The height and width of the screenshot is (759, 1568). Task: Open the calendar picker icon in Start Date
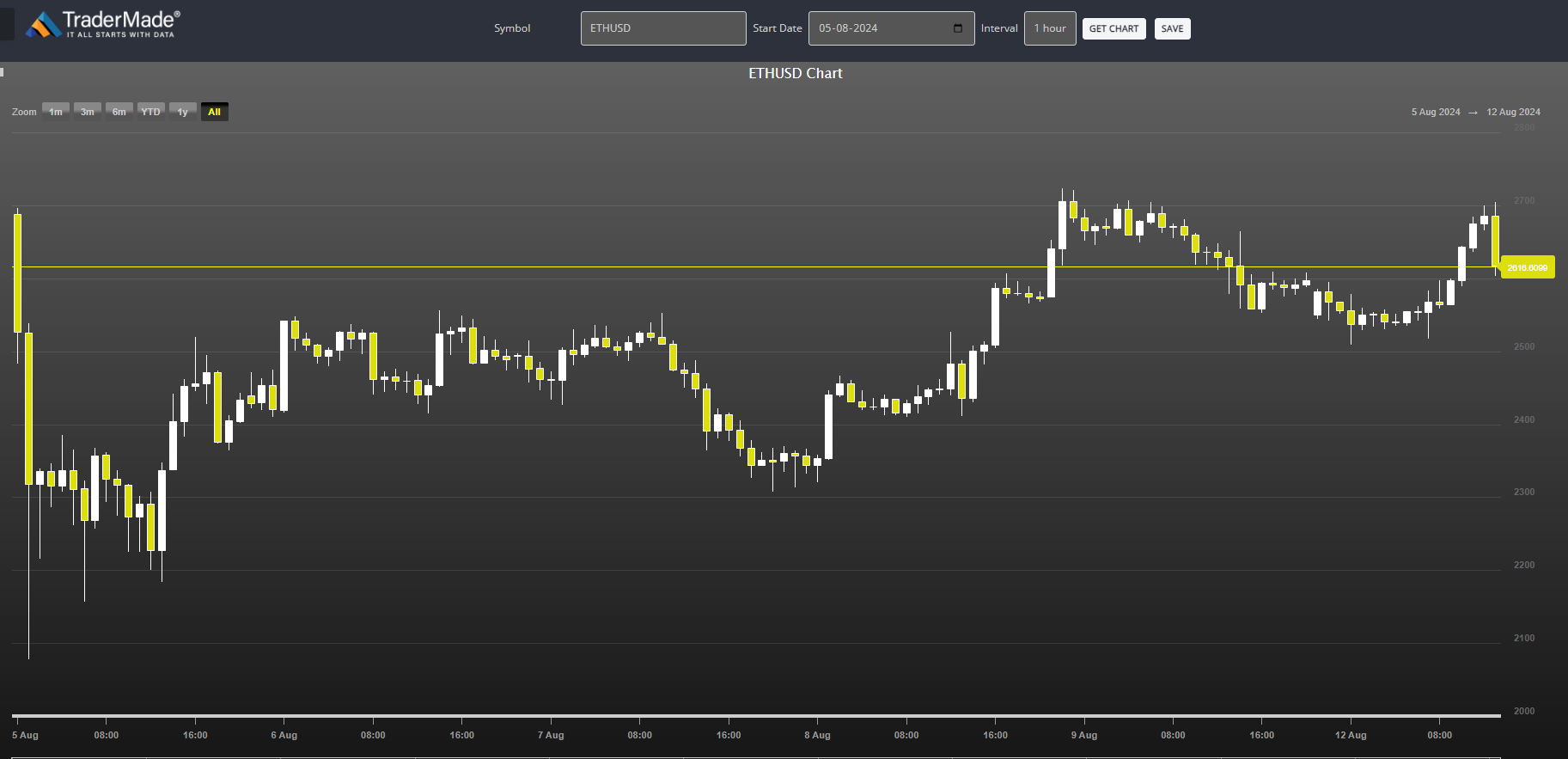tap(958, 28)
